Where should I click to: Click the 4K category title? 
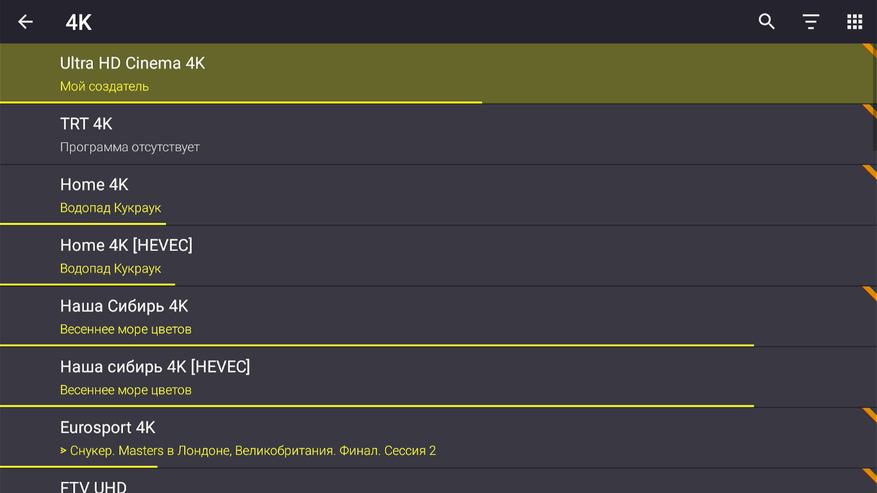point(78,22)
